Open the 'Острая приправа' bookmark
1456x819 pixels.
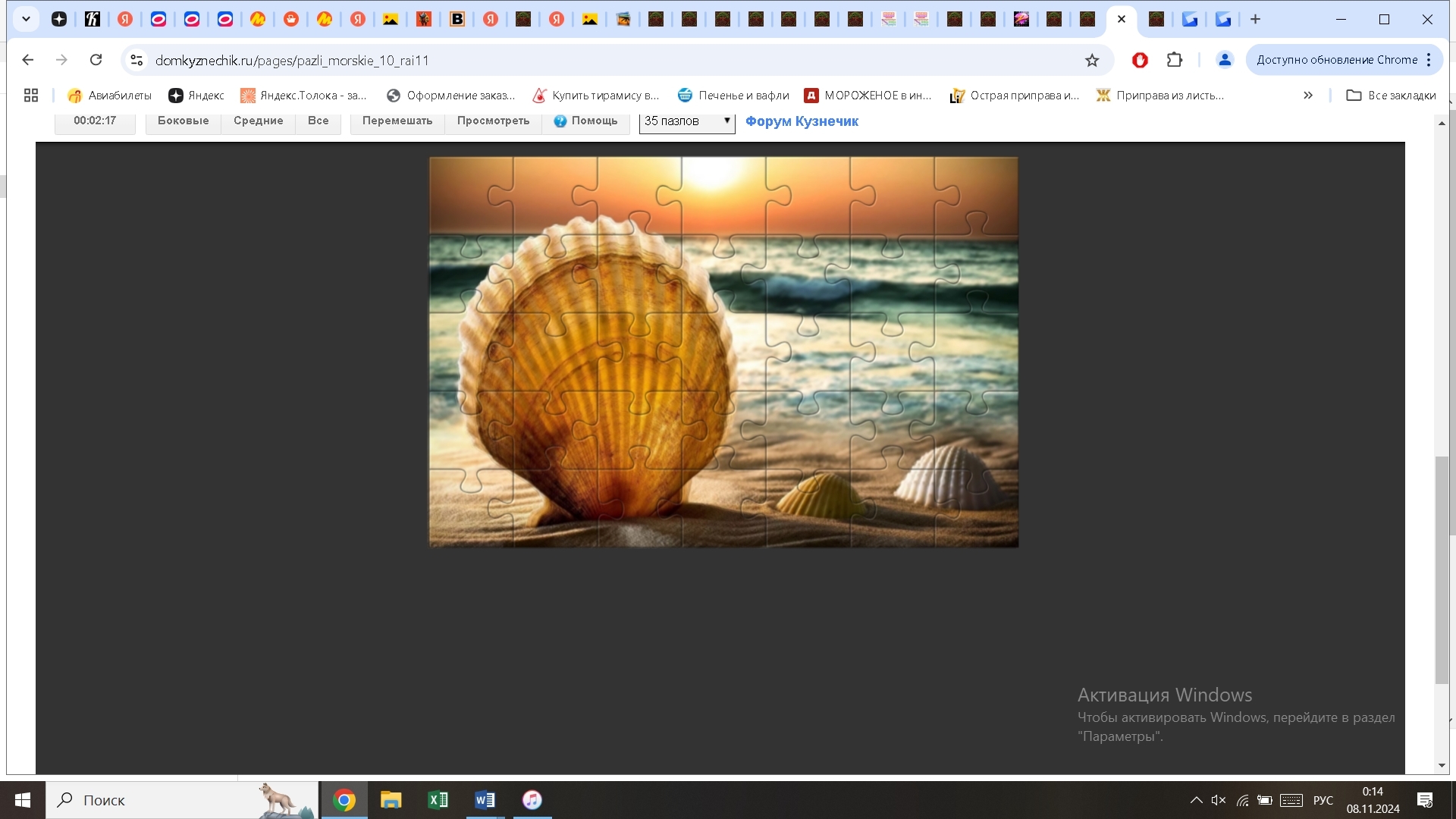point(1014,96)
